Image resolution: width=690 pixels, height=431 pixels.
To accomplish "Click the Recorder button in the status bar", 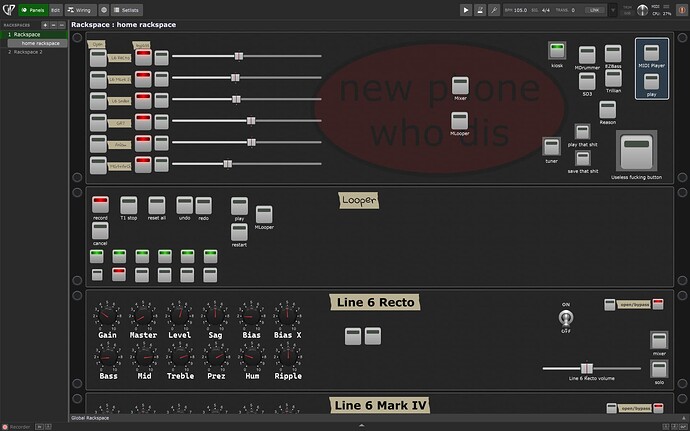I will [16, 427].
